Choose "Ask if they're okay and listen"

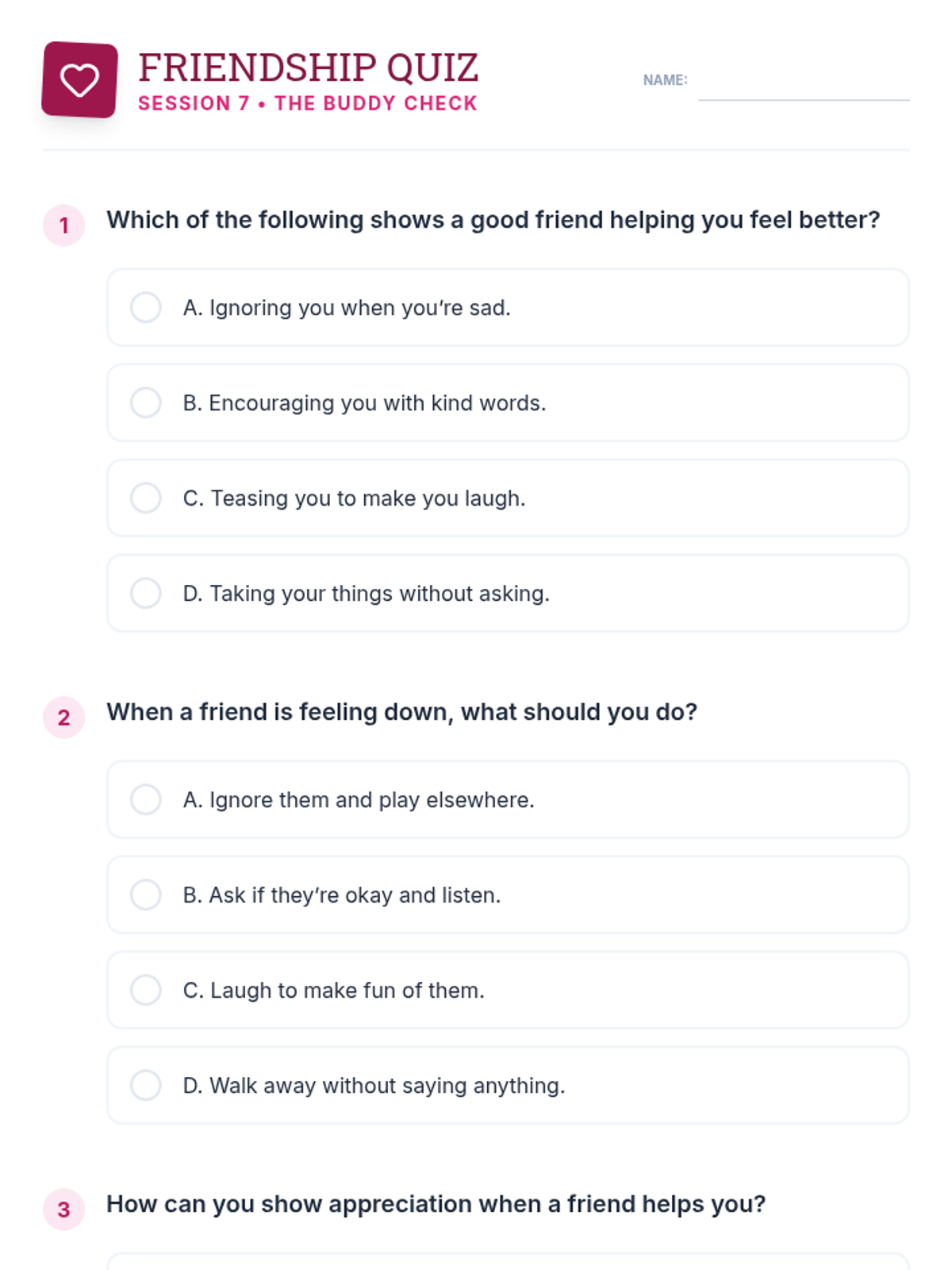pos(146,895)
